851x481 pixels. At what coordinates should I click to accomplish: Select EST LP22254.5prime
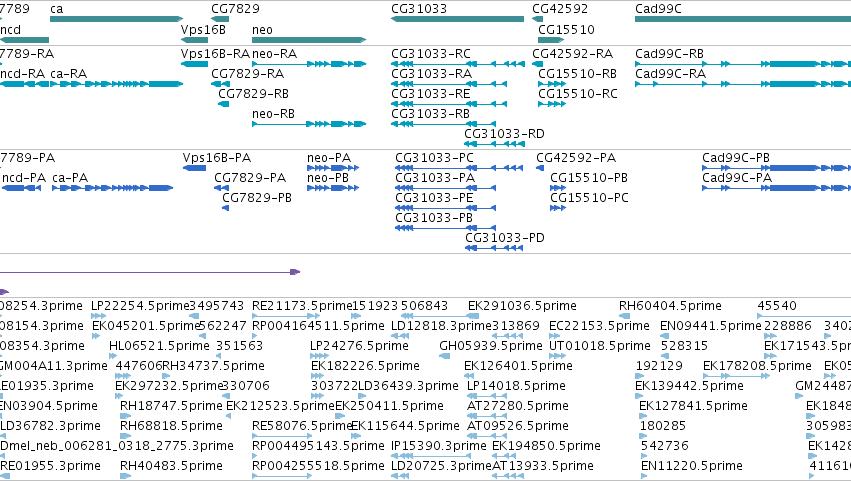coord(98,316)
